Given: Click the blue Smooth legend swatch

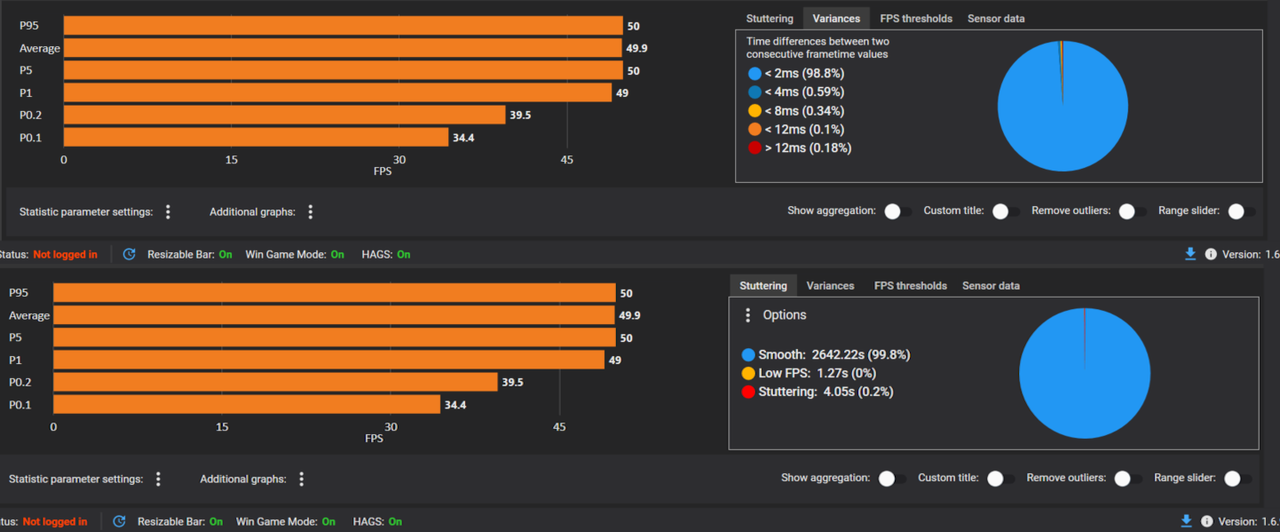Looking at the screenshot, I should [x=748, y=355].
